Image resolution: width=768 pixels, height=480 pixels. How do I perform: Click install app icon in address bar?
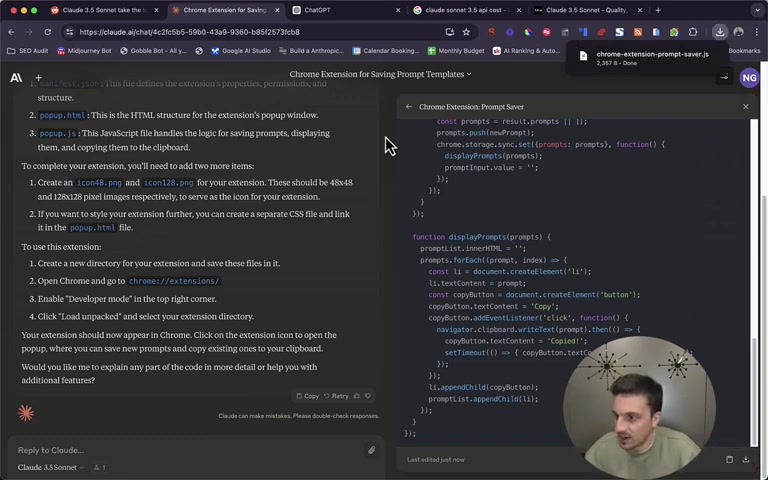449,32
